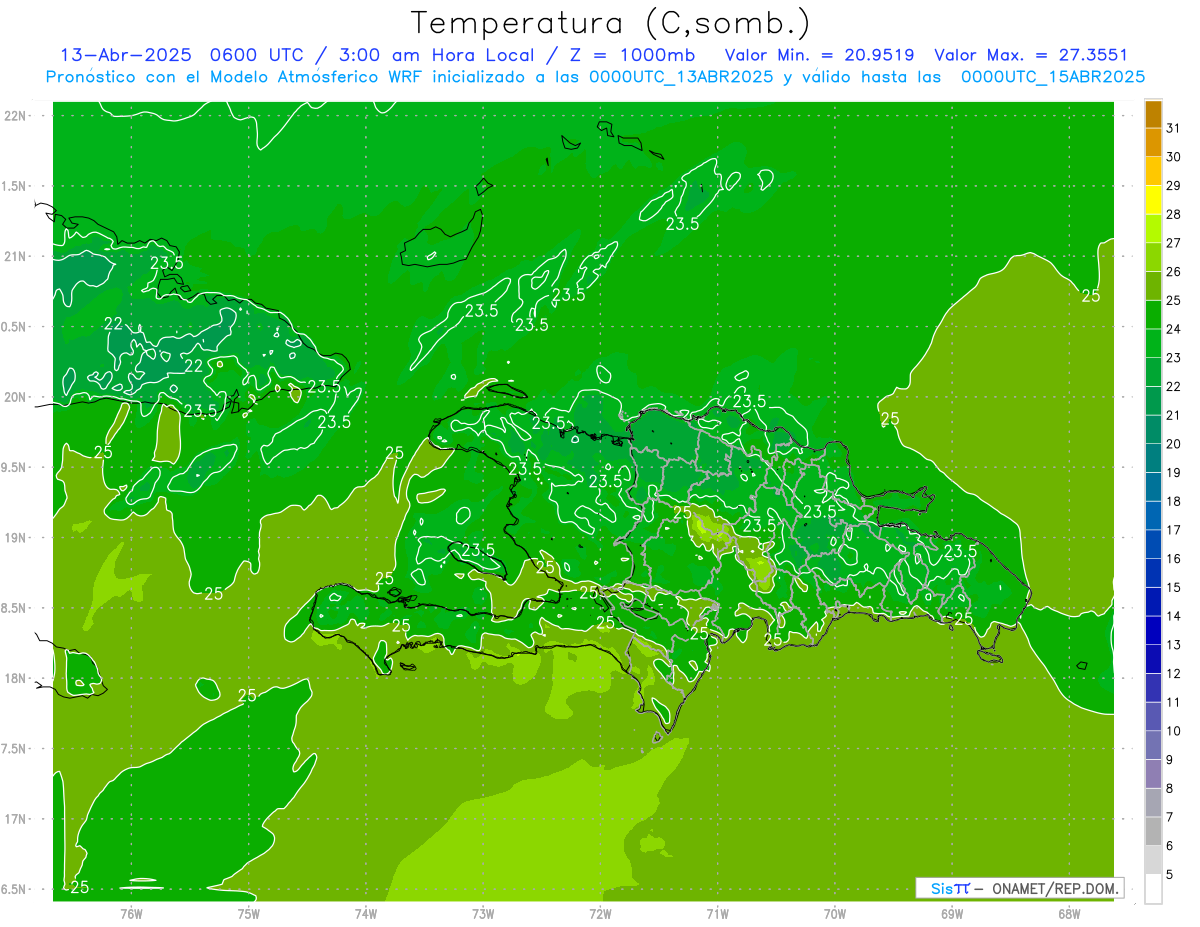Click the "0000UTC_15ABR2025" valid-until time
The height and width of the screenshot is (927, 1200).
(x=1053, y=77)
